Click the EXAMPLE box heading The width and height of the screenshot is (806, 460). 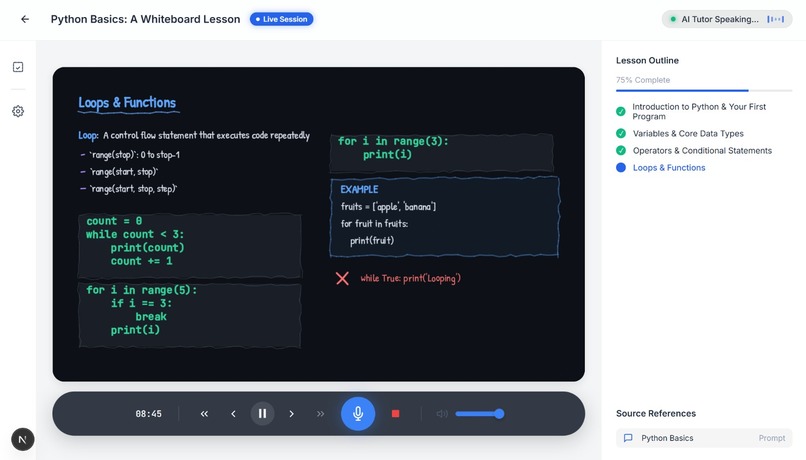click(359, 189)
